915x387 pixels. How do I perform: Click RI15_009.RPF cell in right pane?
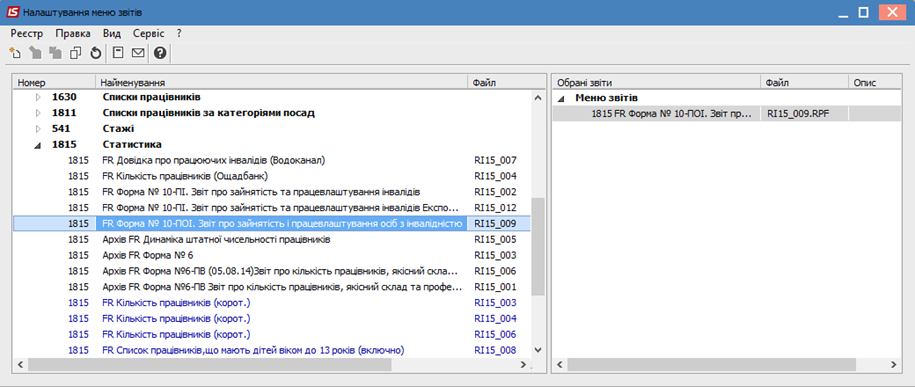pos(798,114)
